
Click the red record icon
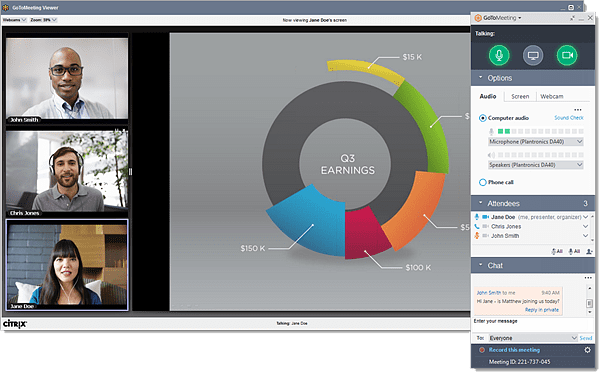482,350
